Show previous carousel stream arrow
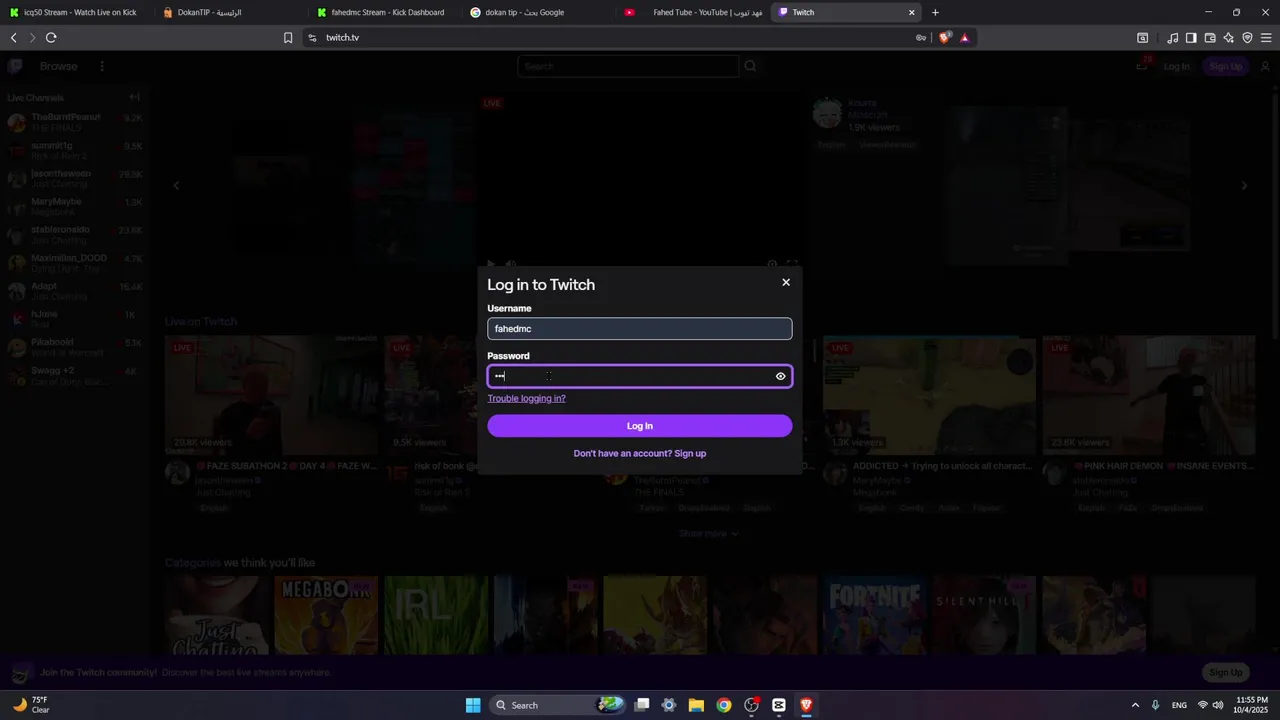The image size is (1280, 720). [x=177, y=185]
